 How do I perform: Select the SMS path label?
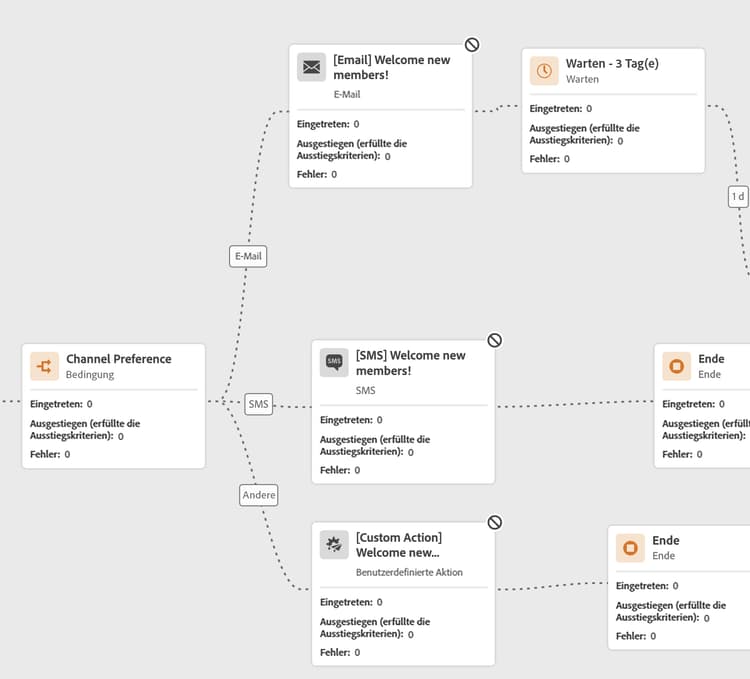[258, 404]
